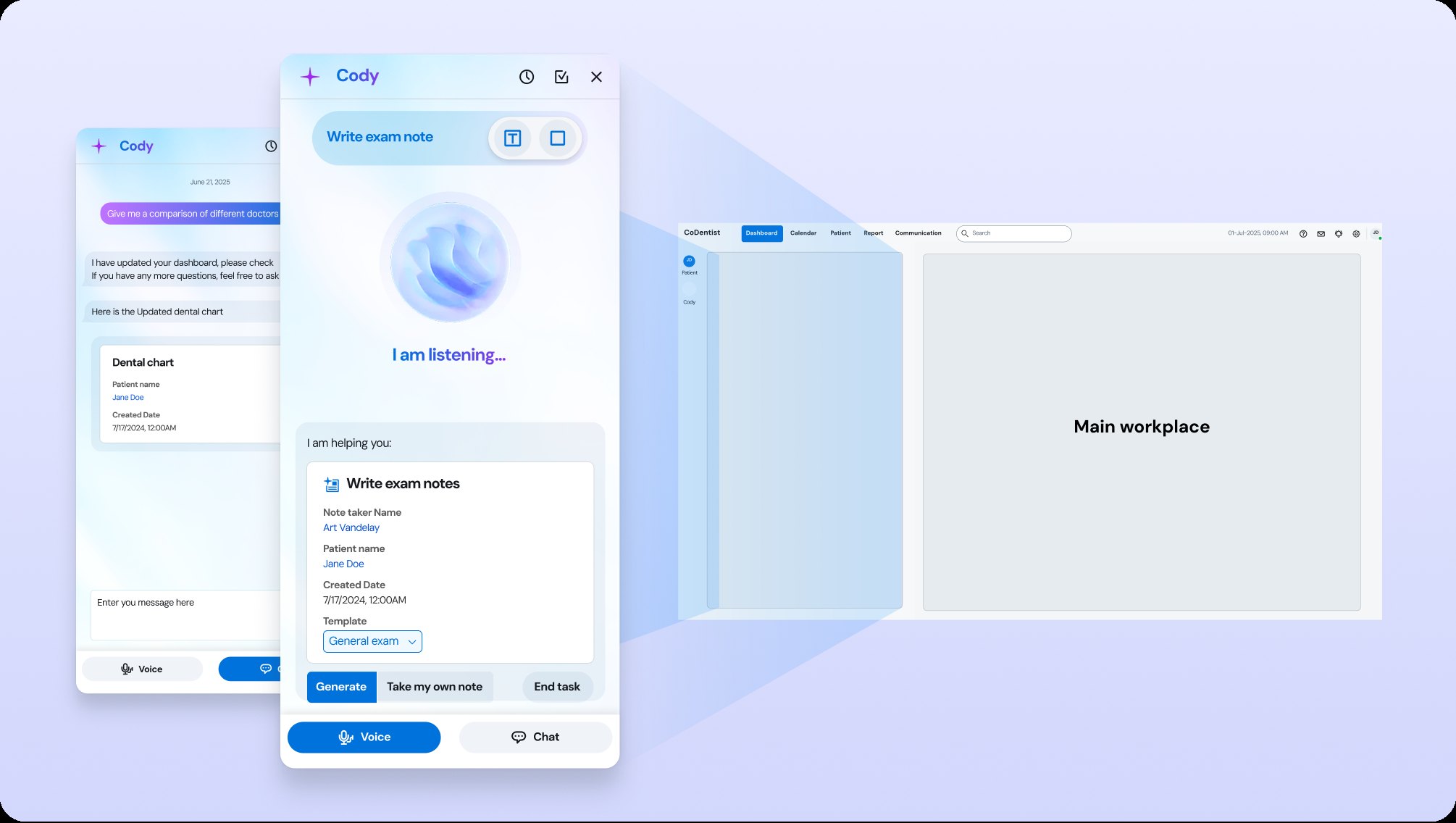Click the text mode 'T' icon beside Write exam note
The height and width of the screenshot is (823, 1456).
[x=512, y=138]
